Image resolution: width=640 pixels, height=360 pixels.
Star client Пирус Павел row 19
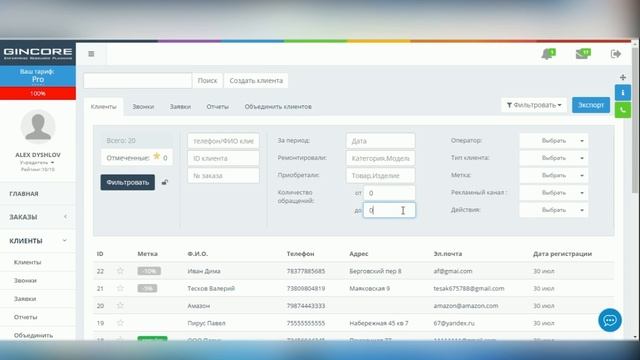(x=120, y=323)
